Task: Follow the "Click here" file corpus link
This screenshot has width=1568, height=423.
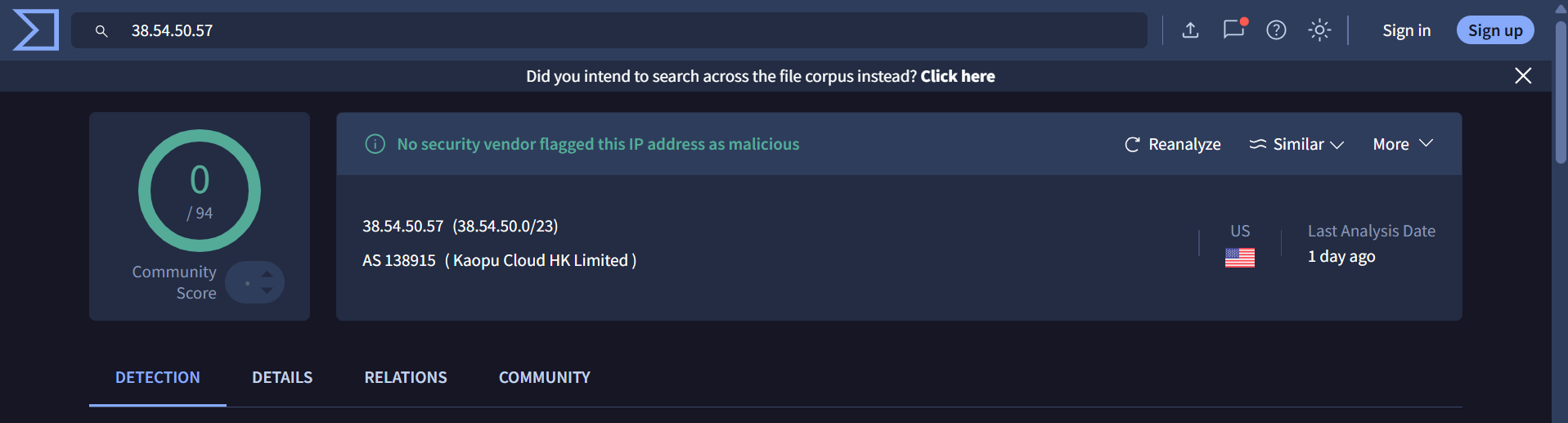Action: pyautogui.click(x=957, y=76)
